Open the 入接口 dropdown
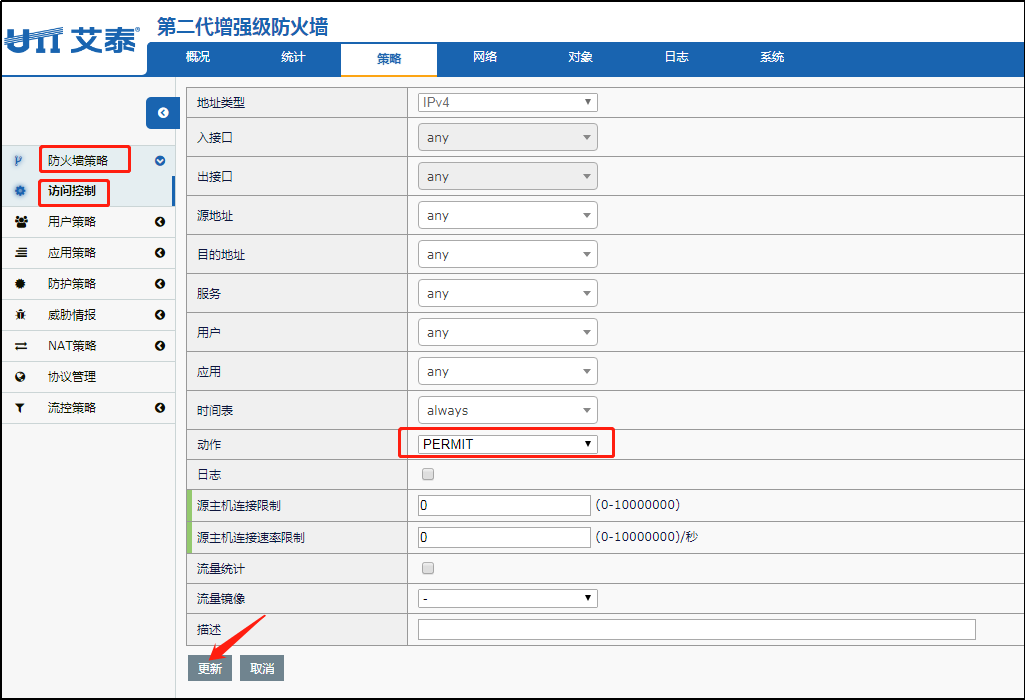Screen dimensions: 1025x700 [x=507, y=137]
